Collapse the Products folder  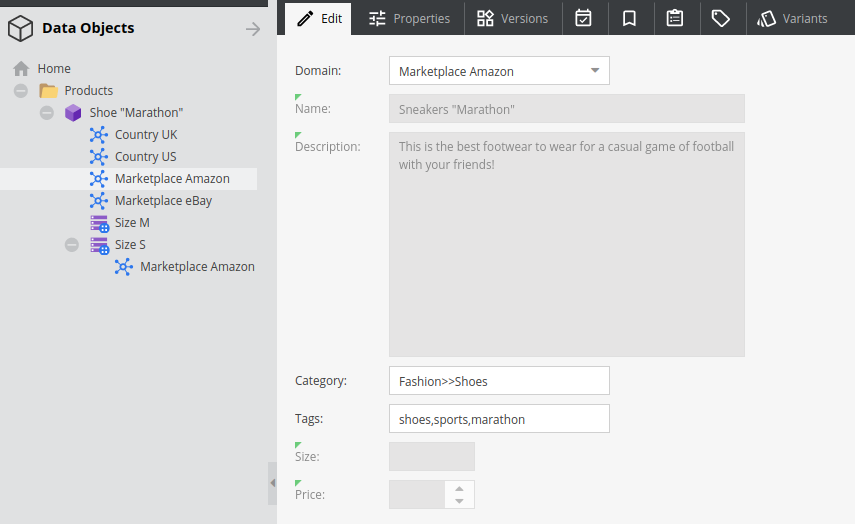coord(21,91)
